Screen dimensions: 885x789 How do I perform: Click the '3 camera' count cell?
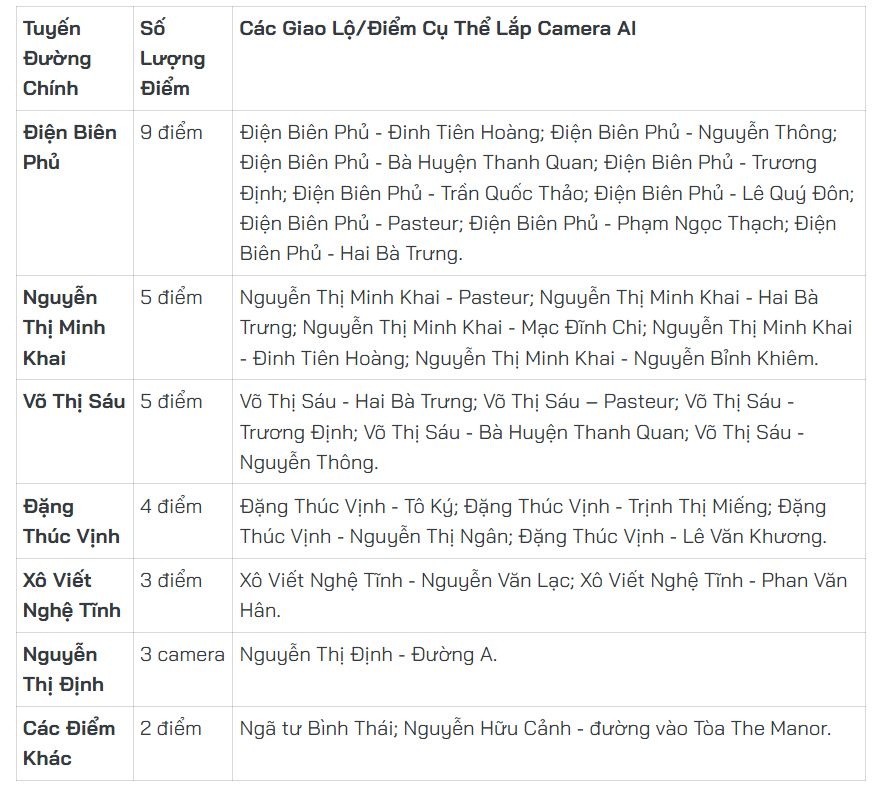[182, 654]
